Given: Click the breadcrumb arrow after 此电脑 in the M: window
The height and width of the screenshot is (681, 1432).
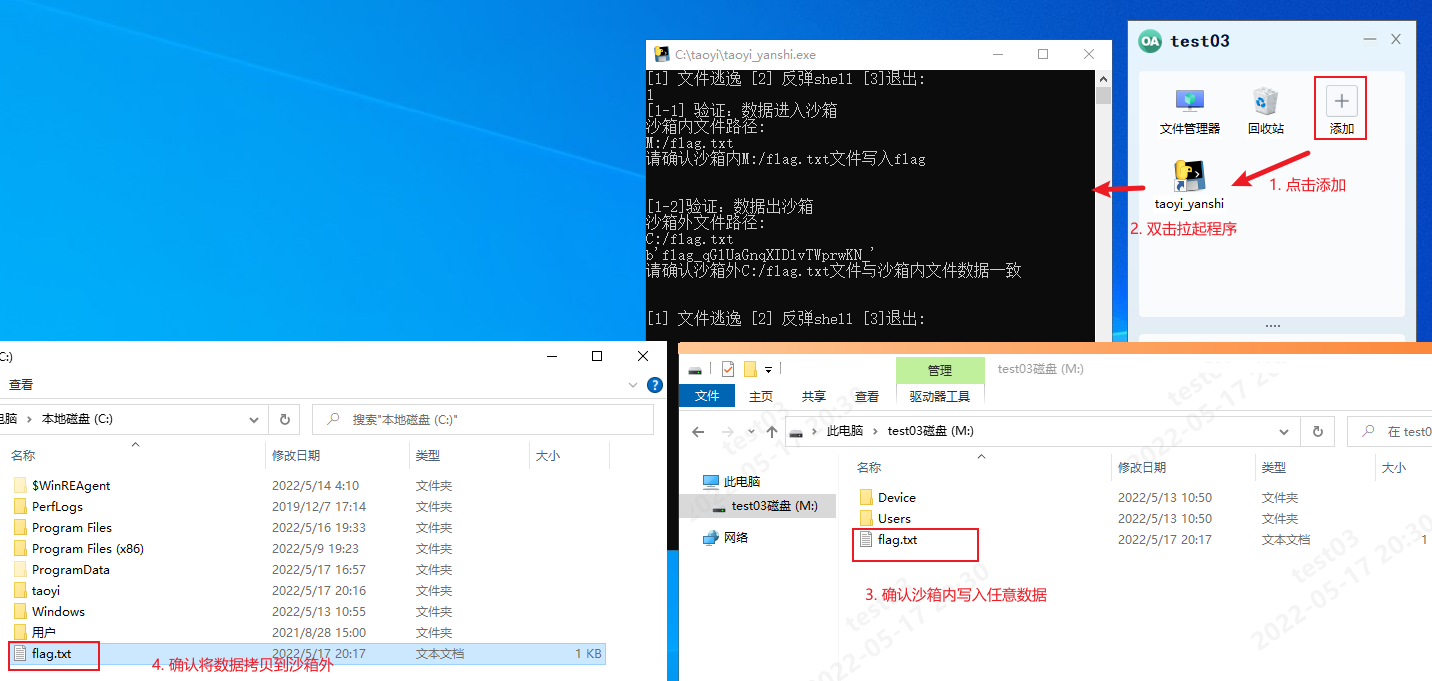Looking at the screenshot, I should pyautogui.click(x=876, y=432).
